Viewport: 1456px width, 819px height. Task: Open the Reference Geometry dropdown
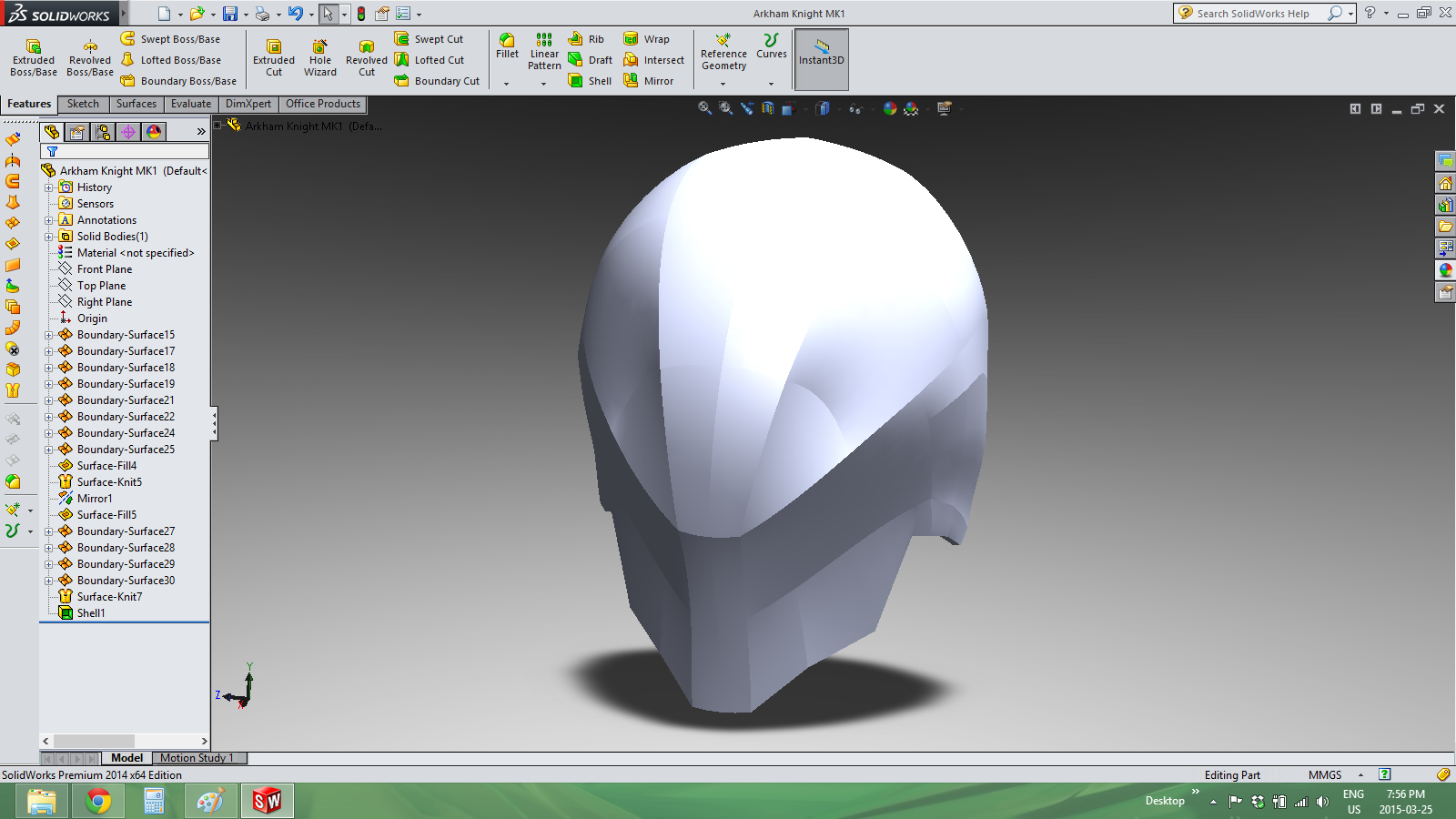pos(723,84)
